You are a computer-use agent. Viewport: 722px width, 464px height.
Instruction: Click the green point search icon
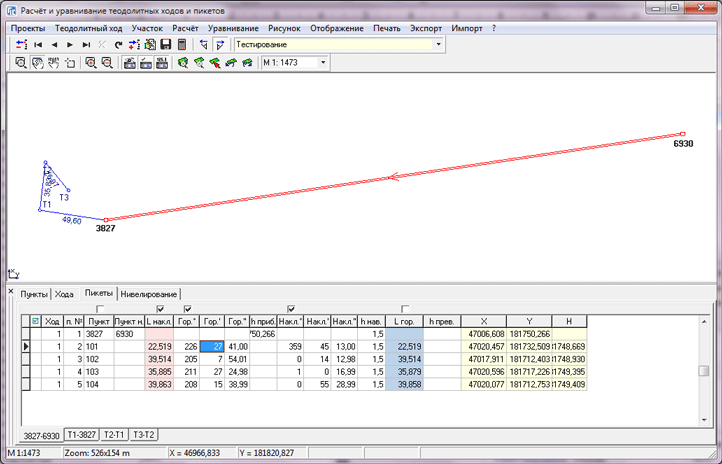click(x=183, y=63)
